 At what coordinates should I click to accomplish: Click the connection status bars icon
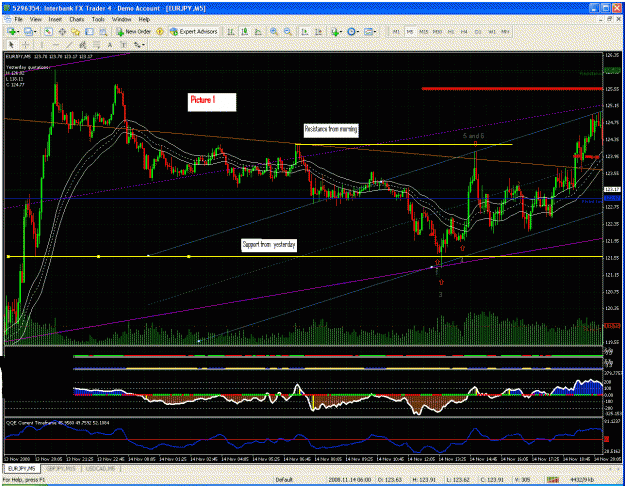coord(552,480)
